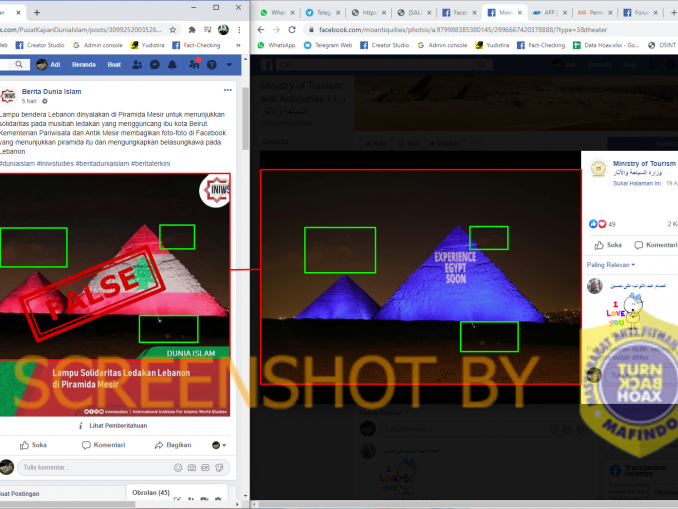The height and width of the screenshot is (509, 678).
Task: Open left browser three-dot menu
Action: (239, 30)
